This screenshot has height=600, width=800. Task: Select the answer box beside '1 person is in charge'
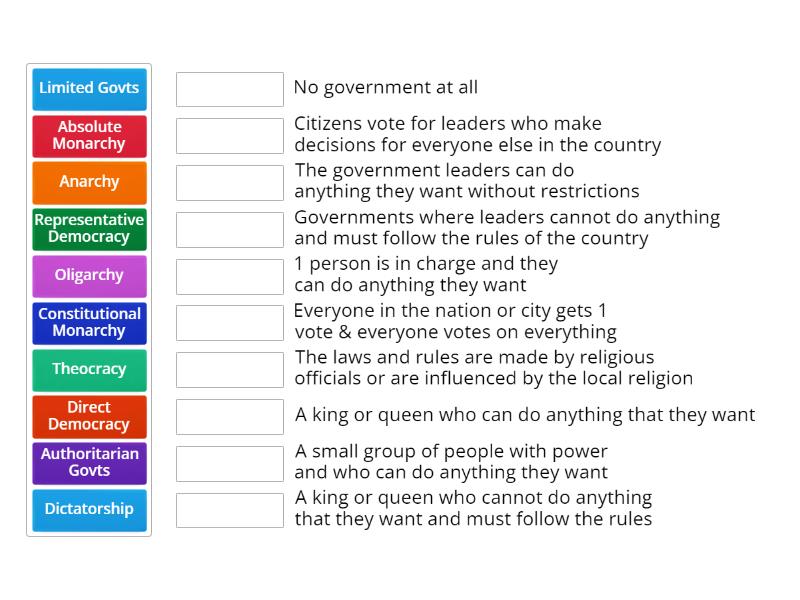[x=229, y=275]
